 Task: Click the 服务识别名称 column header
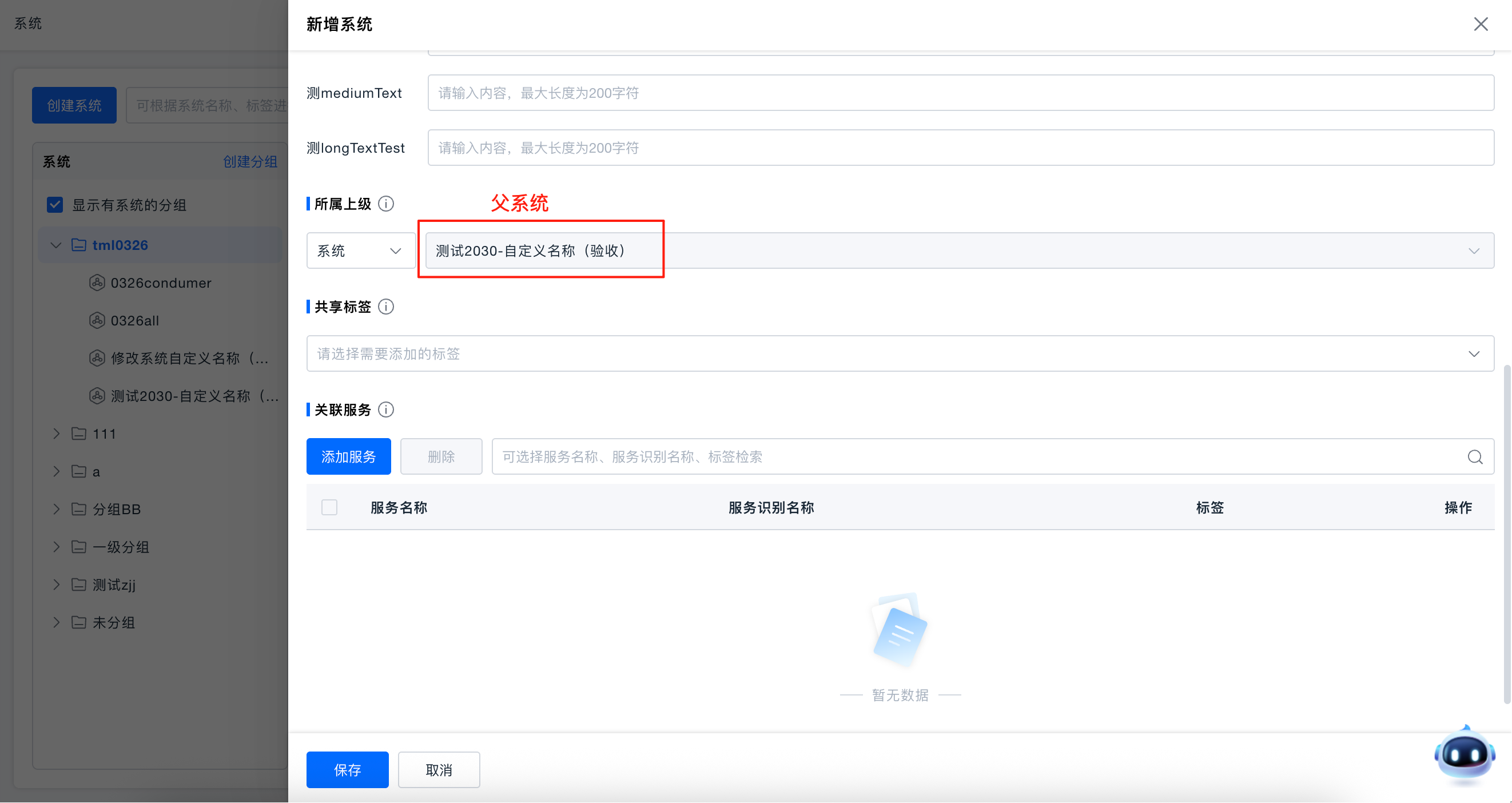click(771, 508)
